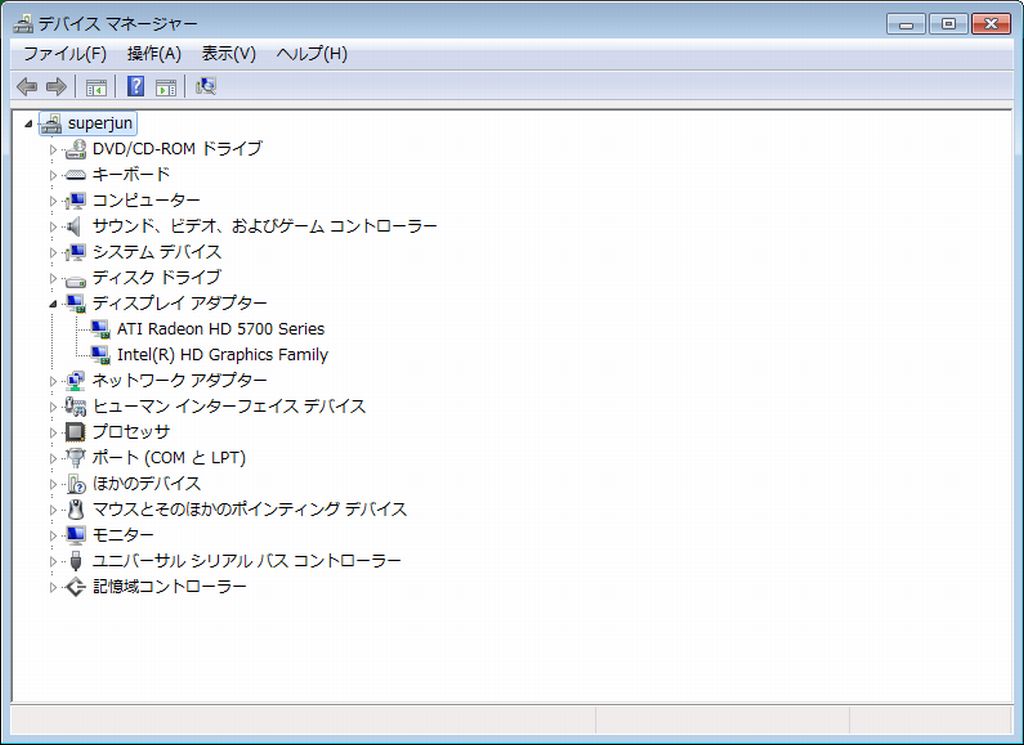The image size is (1024, 745).
Task: Expand the キーボード node
Action: click(x=53, y=175)
